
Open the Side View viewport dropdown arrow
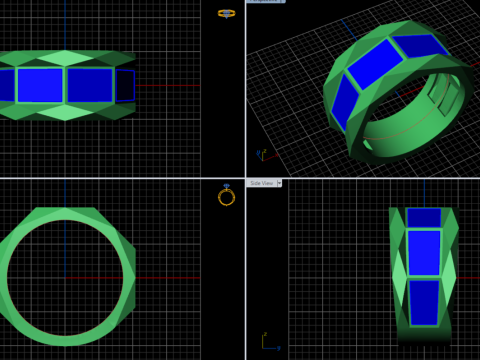(x=279, y=183)
